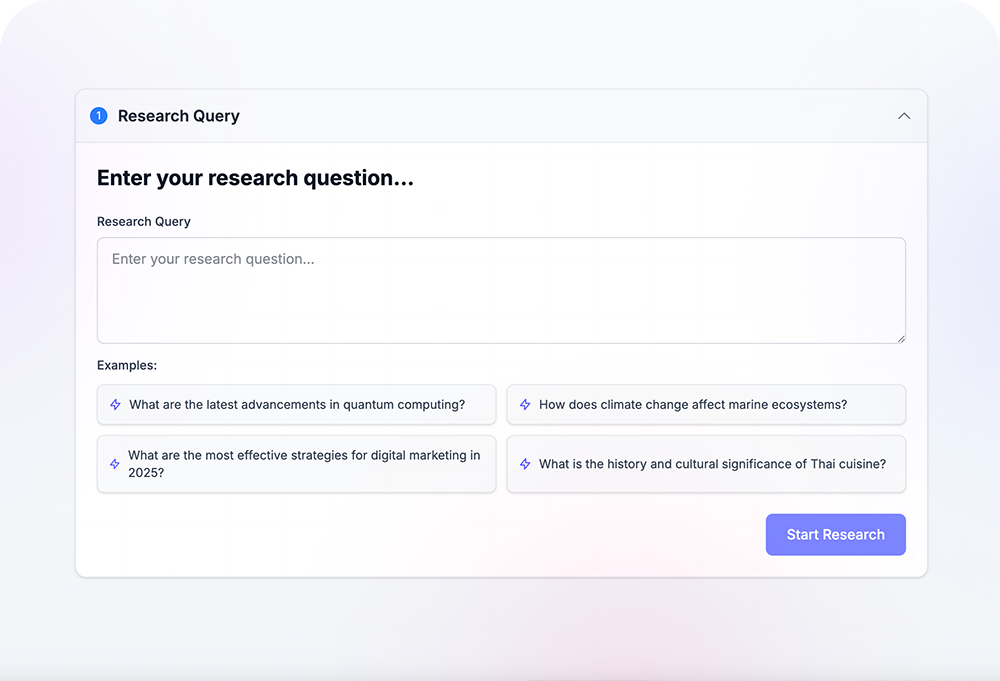Click the Enter your research question heading
Viewport: 1000px width, 681px height.
257,177
